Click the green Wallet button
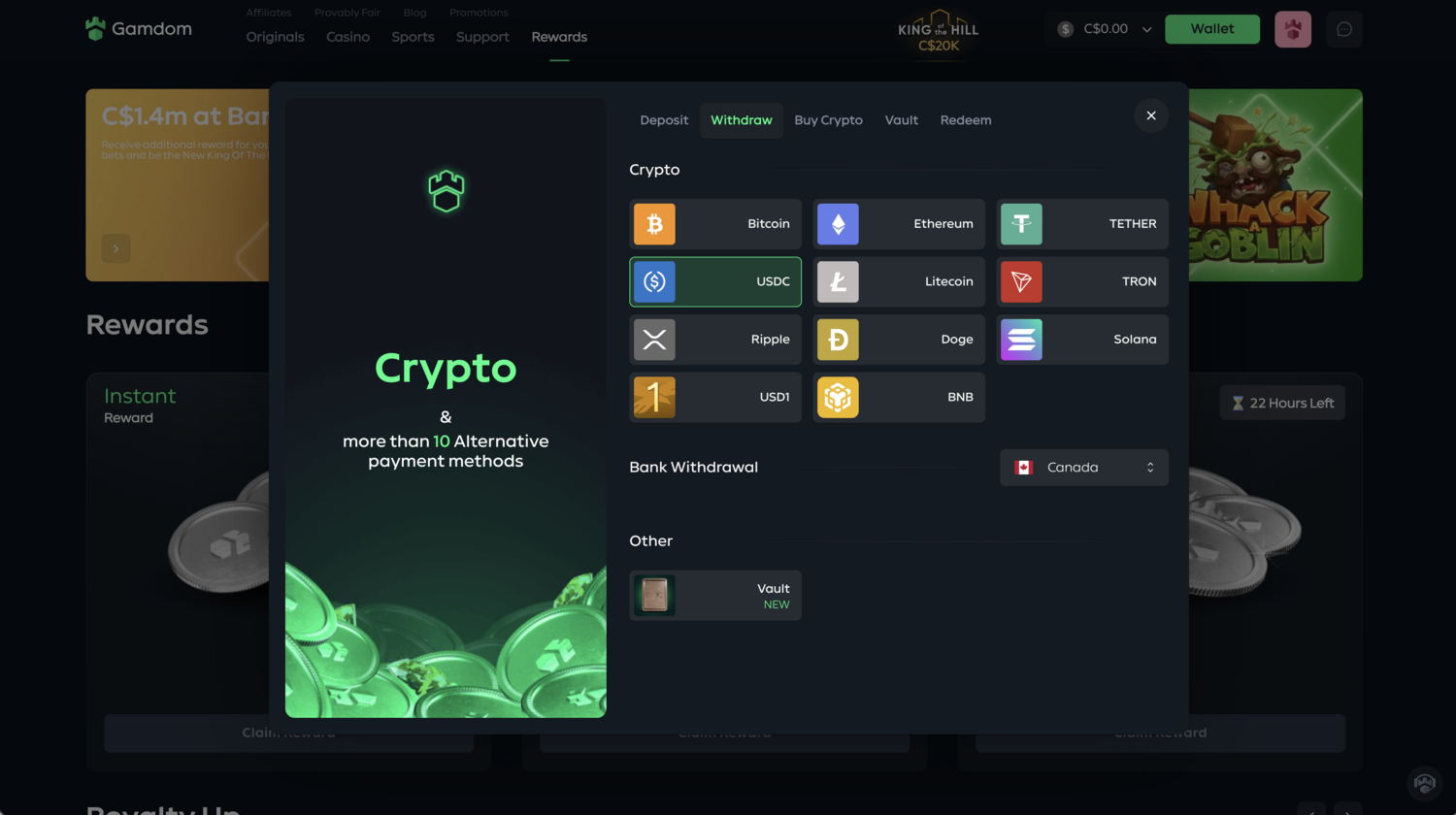 [x=1212, y=29]
